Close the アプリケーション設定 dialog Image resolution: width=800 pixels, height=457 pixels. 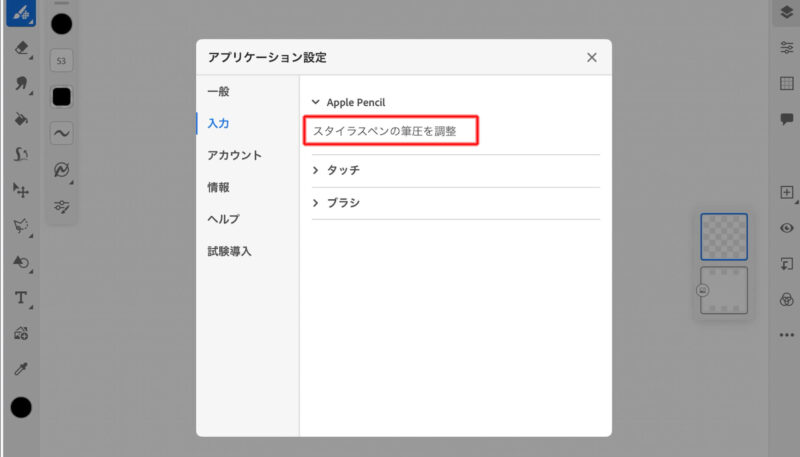pyautogui.click(x=592, y=58)
